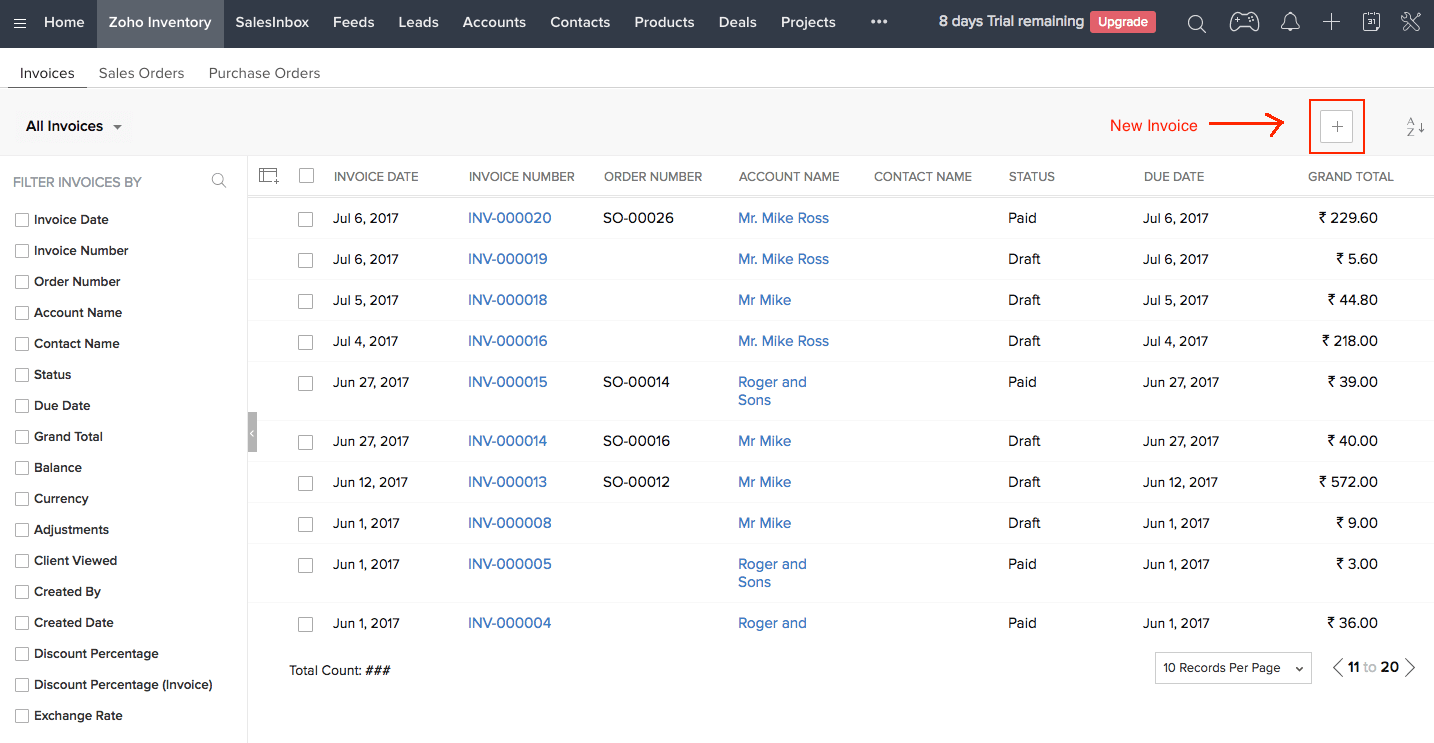This screenshot has height=743, width=1434.
Task: Select the row for INV-000020
Action: coord(306,219)
